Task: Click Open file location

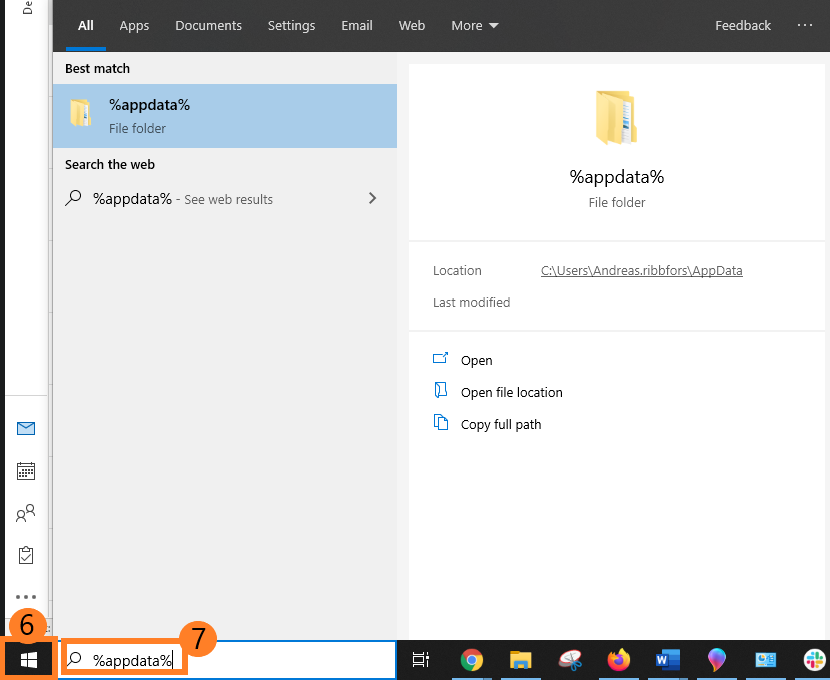Action: click(x=511, y=392)
